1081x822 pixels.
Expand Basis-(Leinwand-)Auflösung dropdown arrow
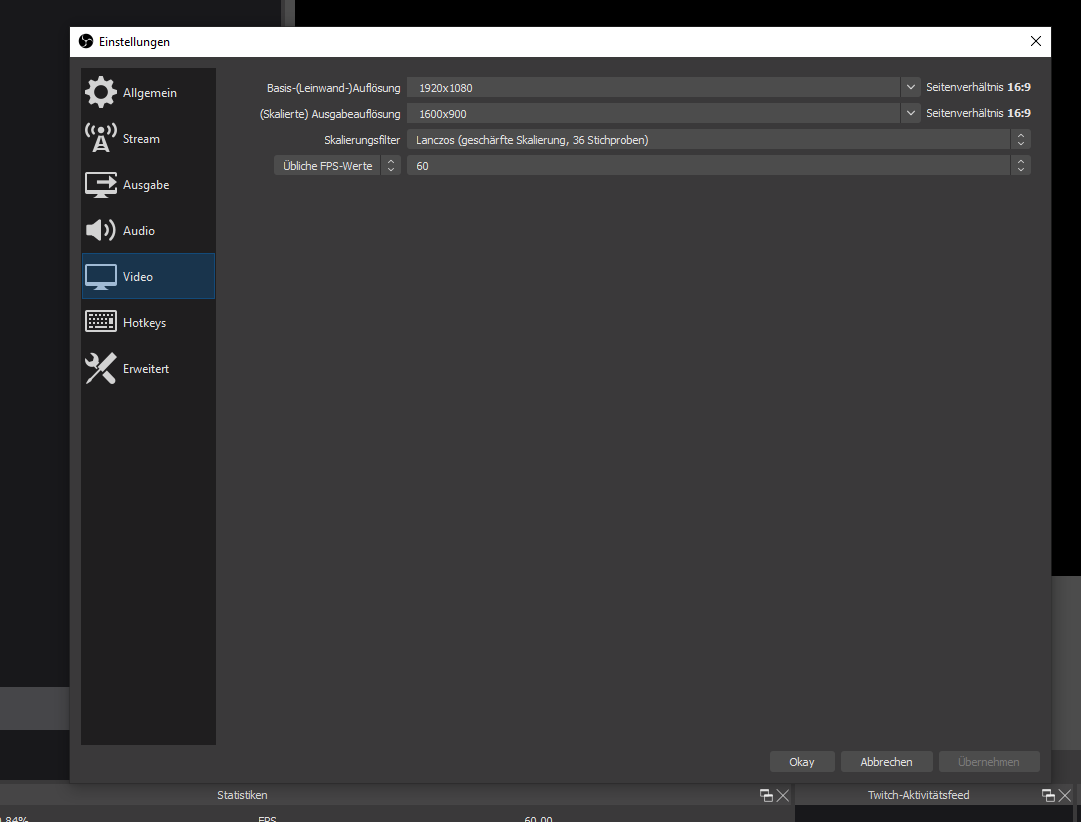coord(910,88)
